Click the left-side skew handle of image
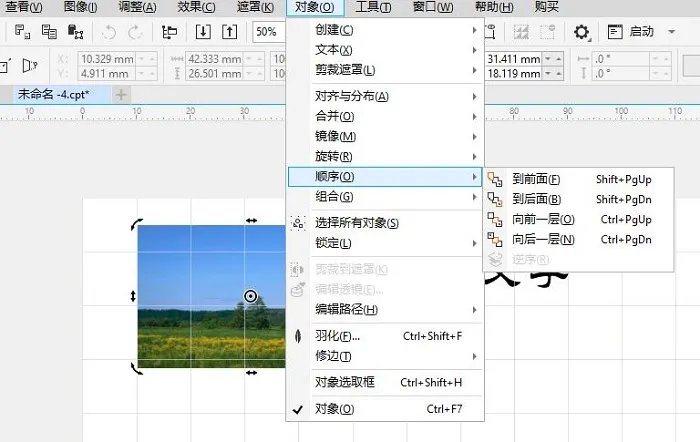Viewport: 700px width, 442px height. coord(133,296)
